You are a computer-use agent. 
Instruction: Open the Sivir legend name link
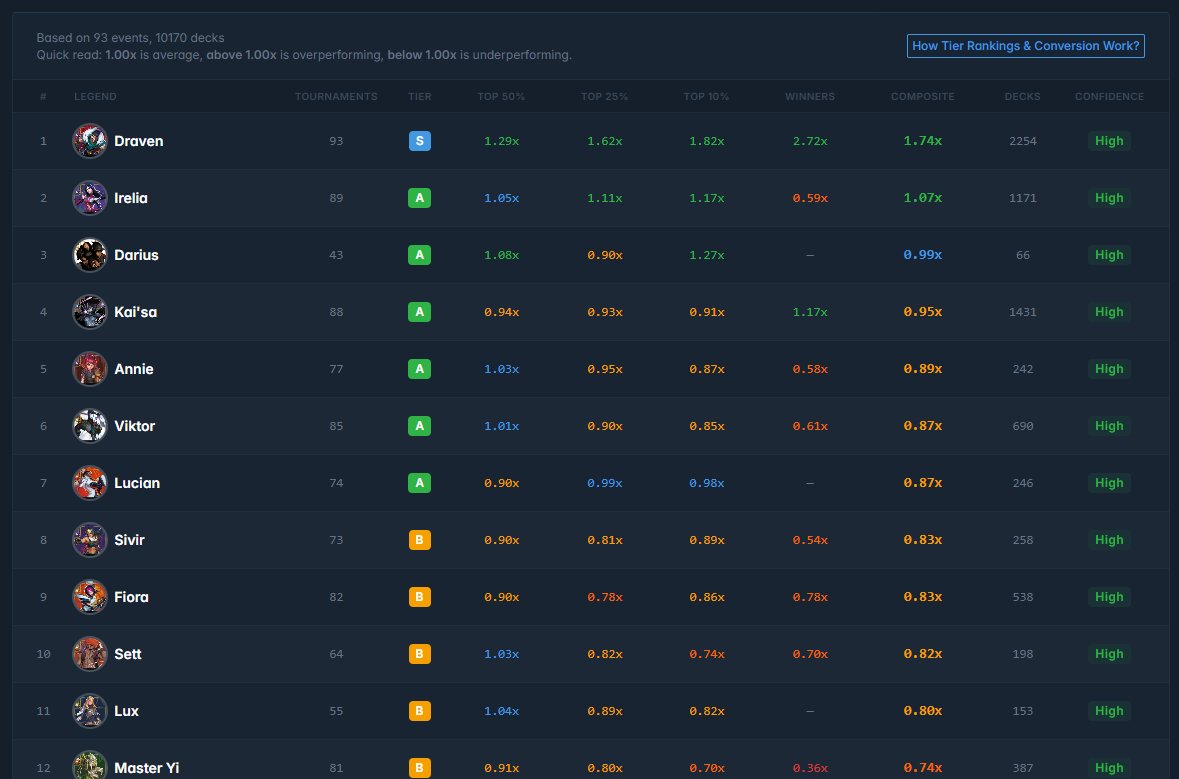tap(129, 540)
